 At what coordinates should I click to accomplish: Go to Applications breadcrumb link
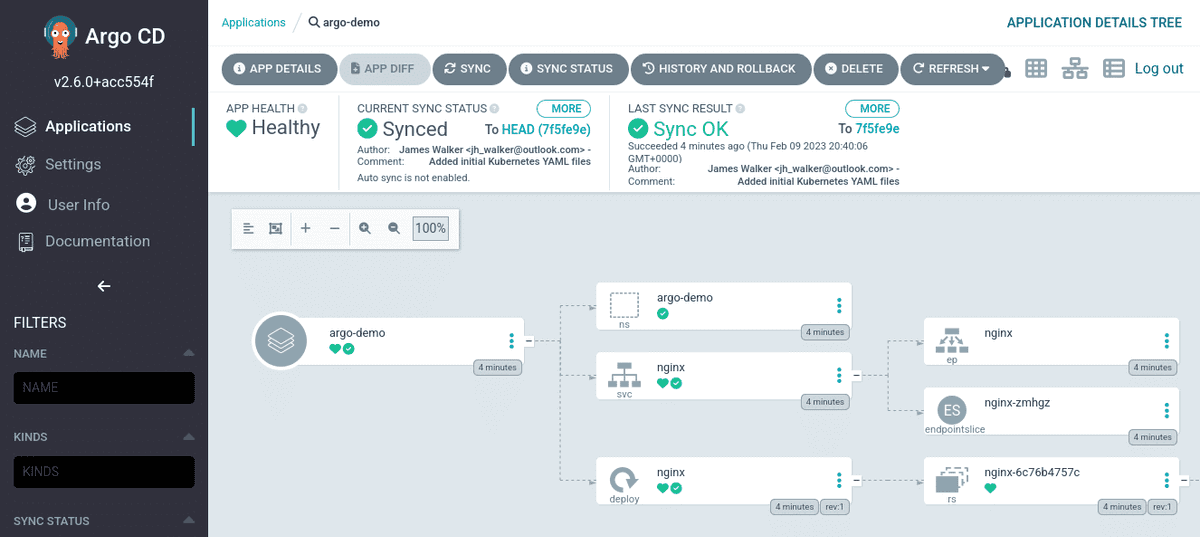(x=253, y=22)
